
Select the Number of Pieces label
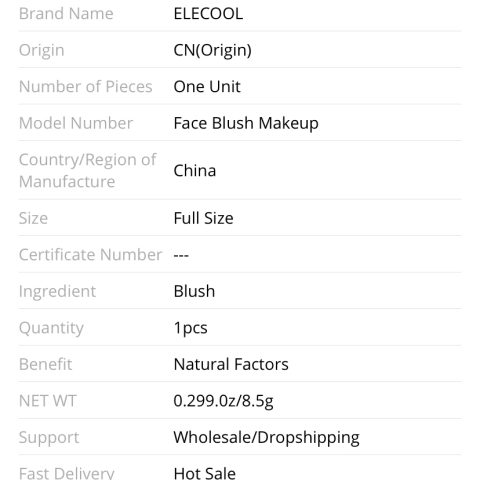[x=86, y=87]
